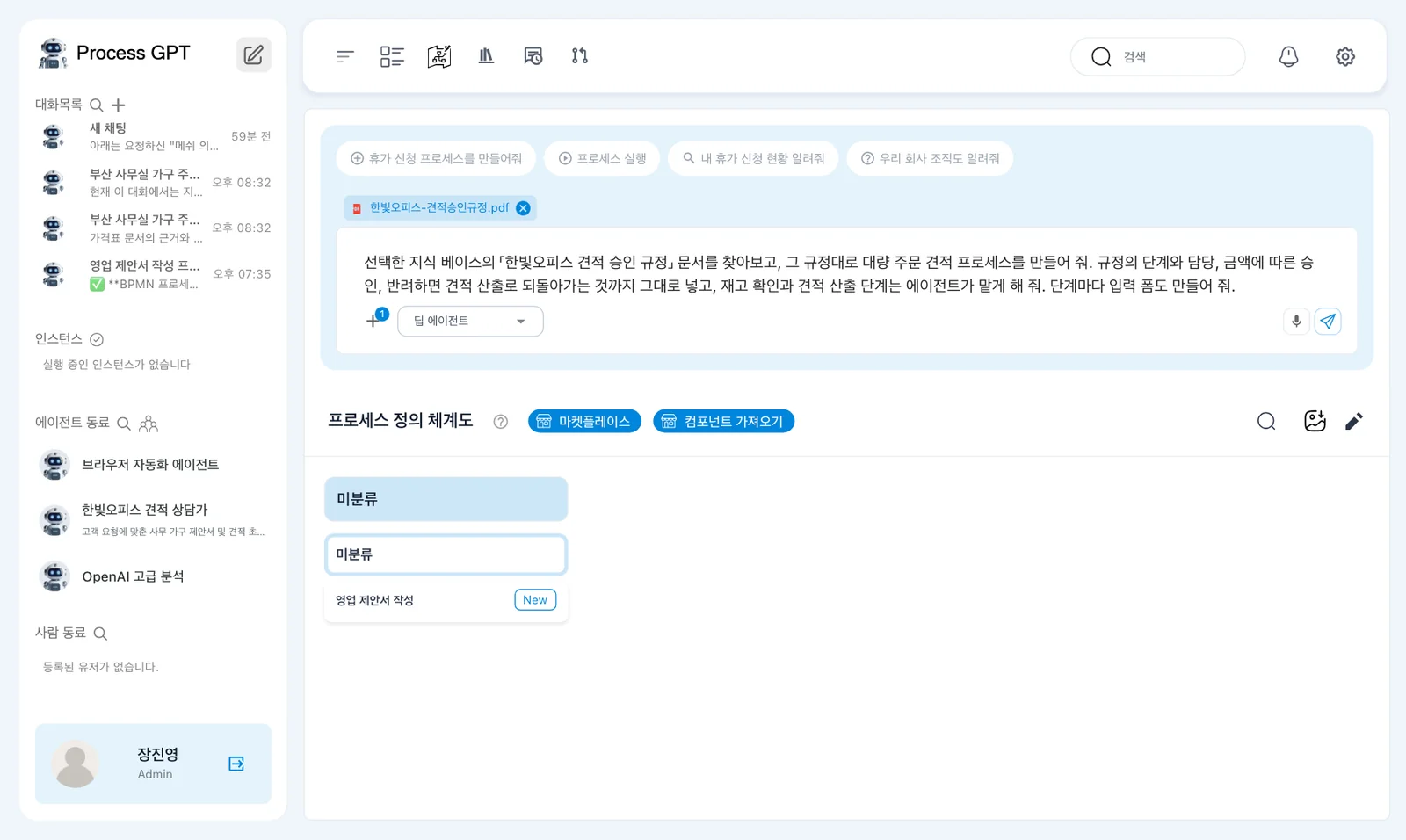Select the 프로세스 실행 suggestion chip
1406x840 pixels.
coord(602,158)
